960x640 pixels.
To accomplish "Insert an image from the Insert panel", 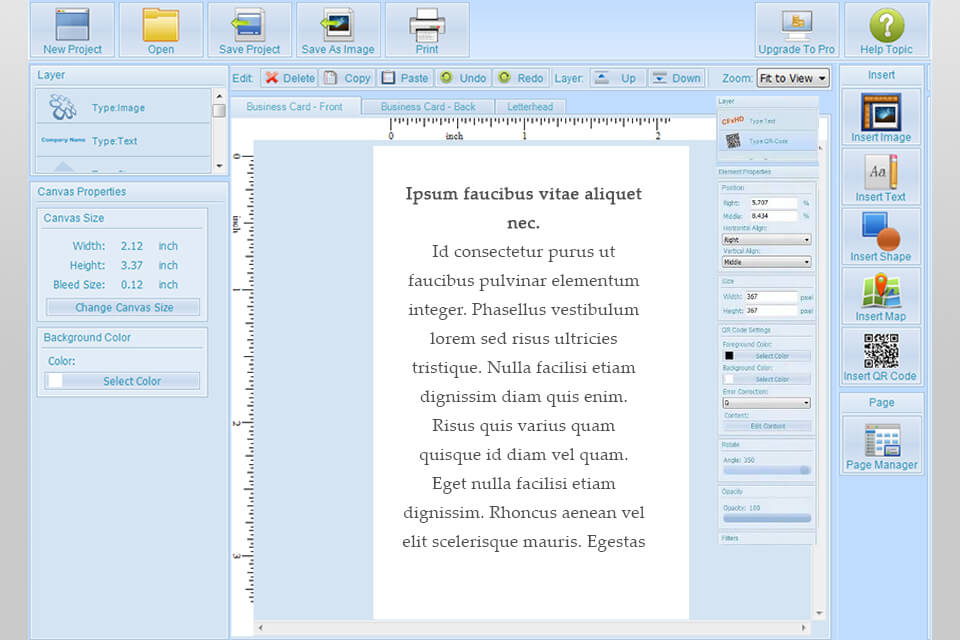I will click(x=881, y=117).
